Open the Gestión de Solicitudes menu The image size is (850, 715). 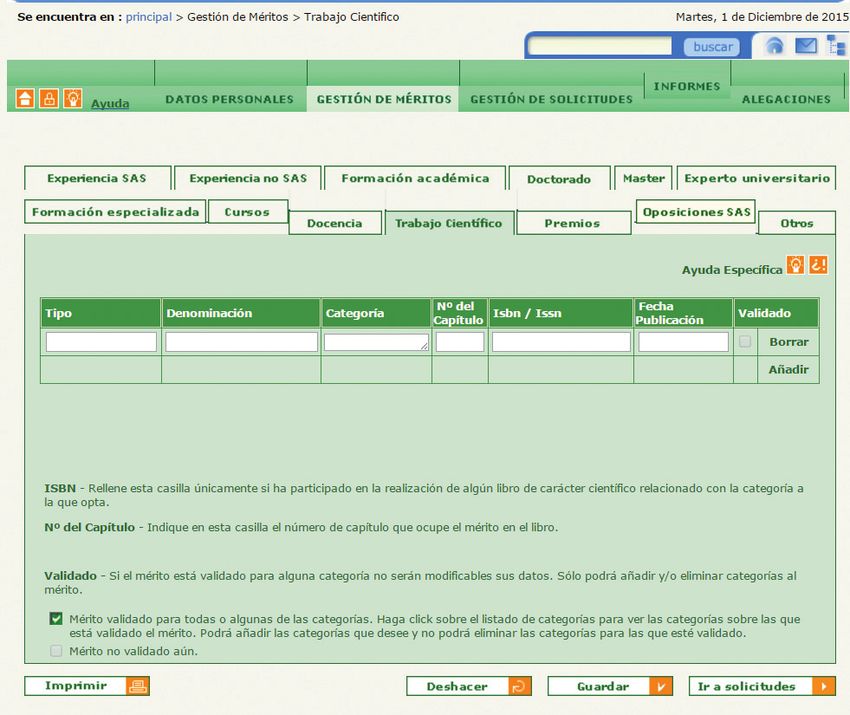(551, 99)
